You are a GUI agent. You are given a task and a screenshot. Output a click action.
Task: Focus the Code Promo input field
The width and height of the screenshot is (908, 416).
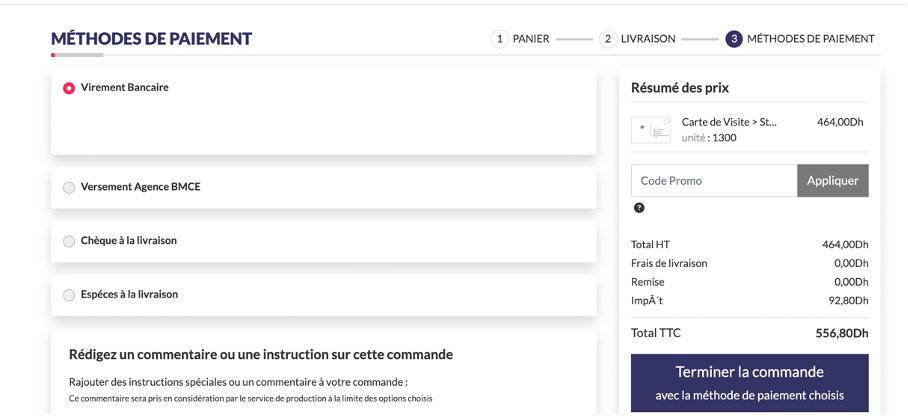coord(714,181)
